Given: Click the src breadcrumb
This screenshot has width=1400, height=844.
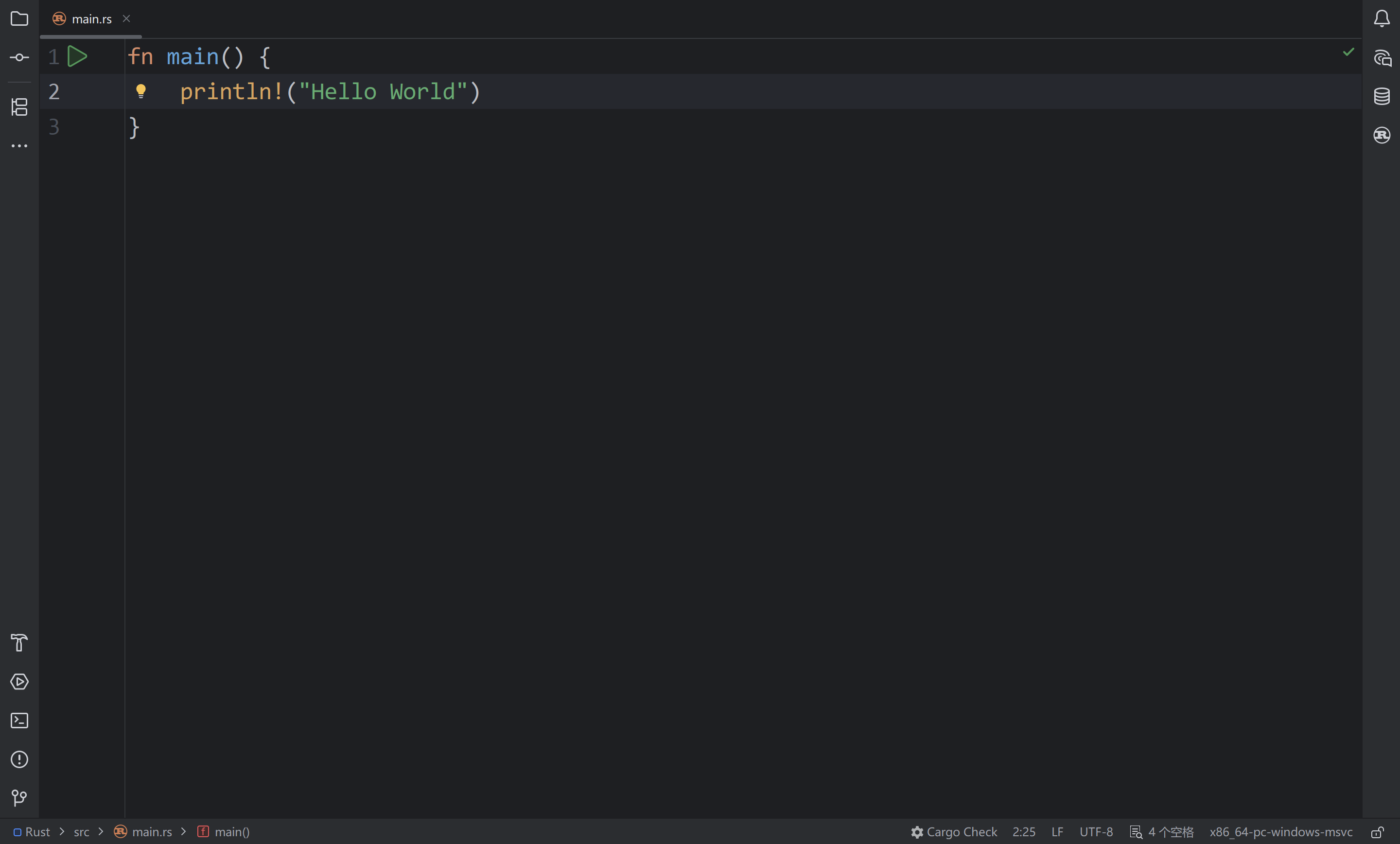Looking at the screenshot, I should 81,832.
